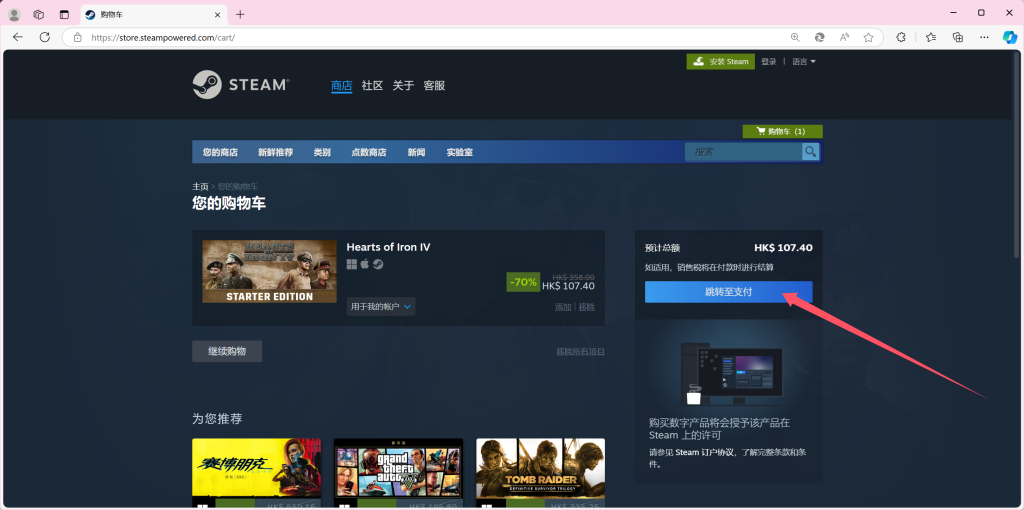Minimize the browser window
This screenshot has height=510, width=1024.
click(x=954, y=13)
